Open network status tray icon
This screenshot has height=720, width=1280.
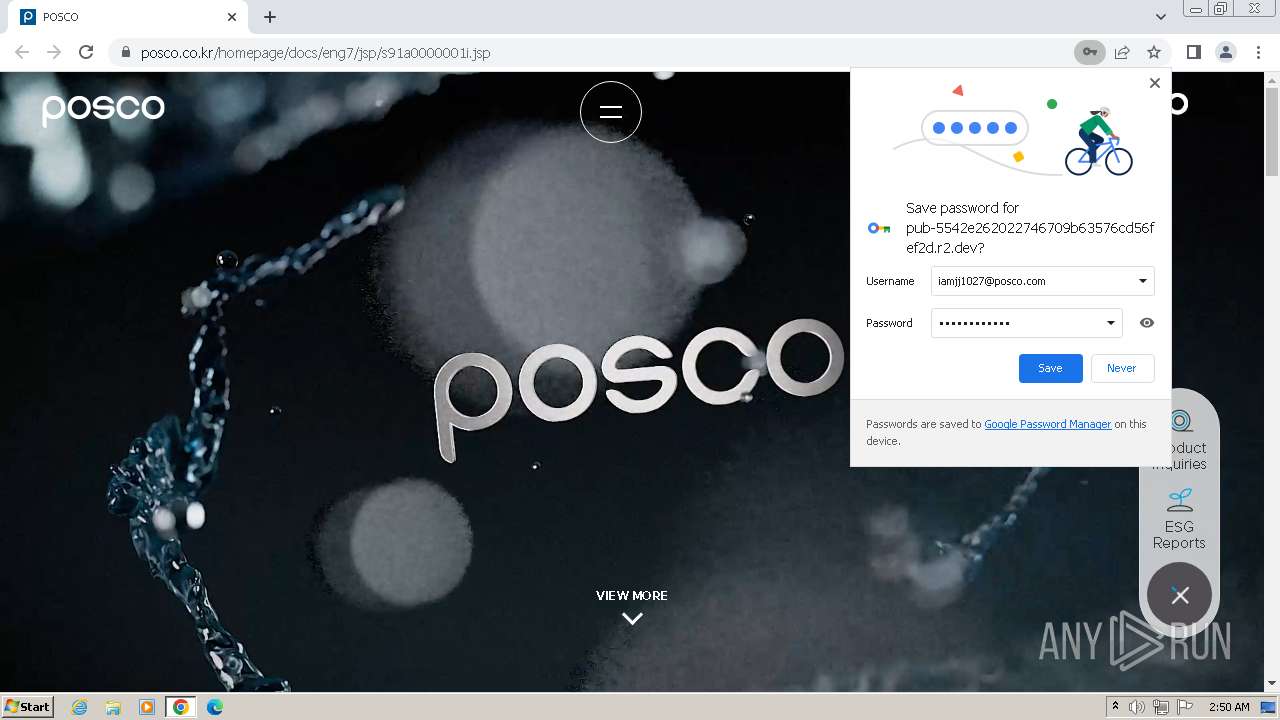[x=1161, y=707]
